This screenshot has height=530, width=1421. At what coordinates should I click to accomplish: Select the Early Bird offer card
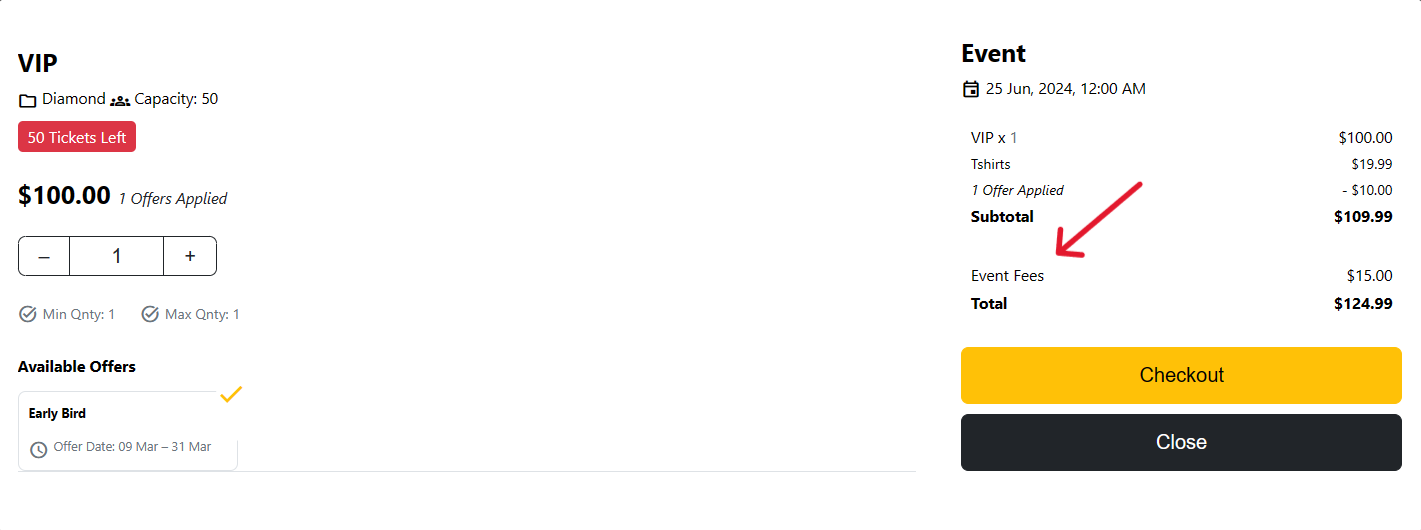[x=128, y=430]
